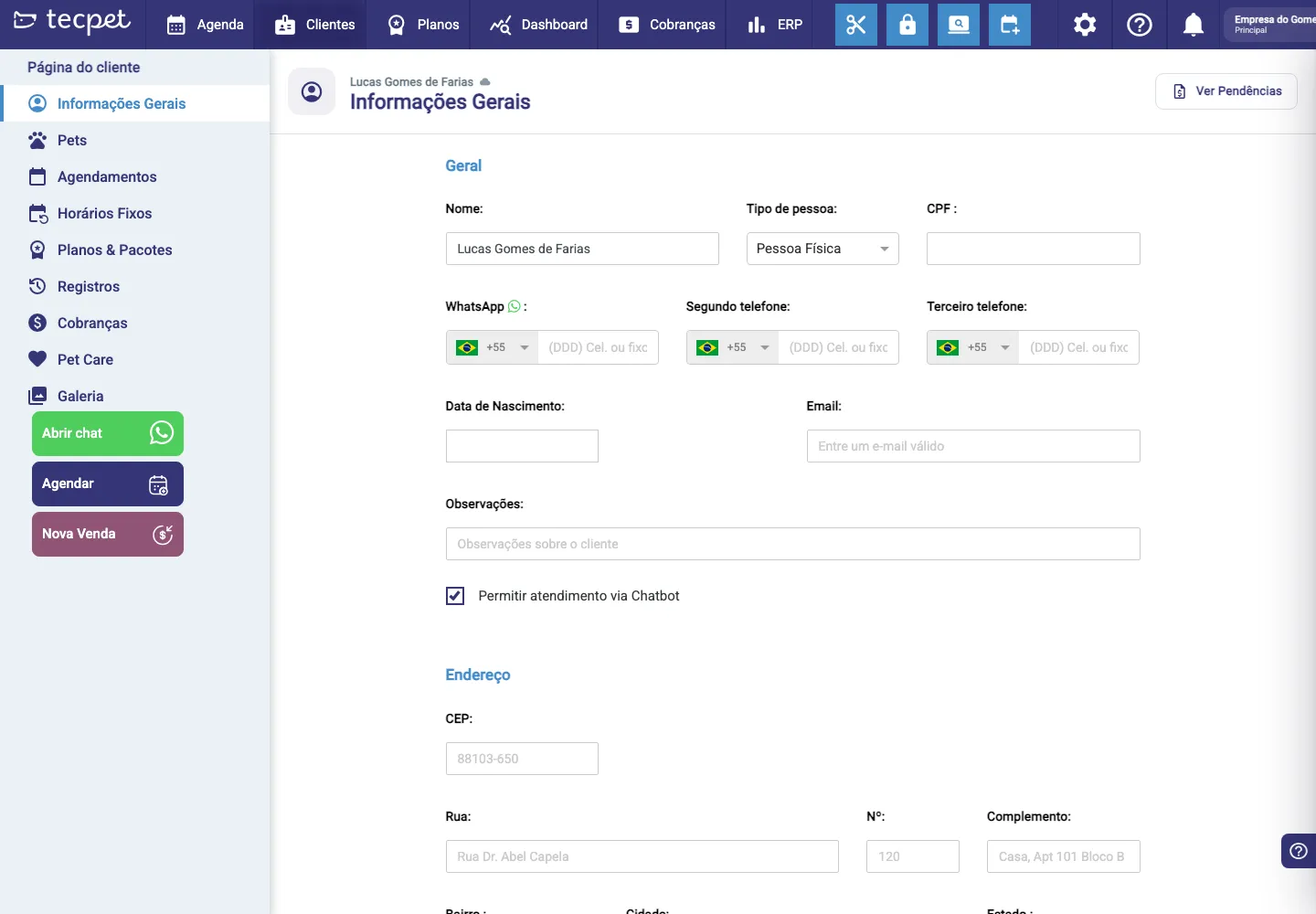Open Registros in sidebar
1316x914 pixels.
click(135, 286)
